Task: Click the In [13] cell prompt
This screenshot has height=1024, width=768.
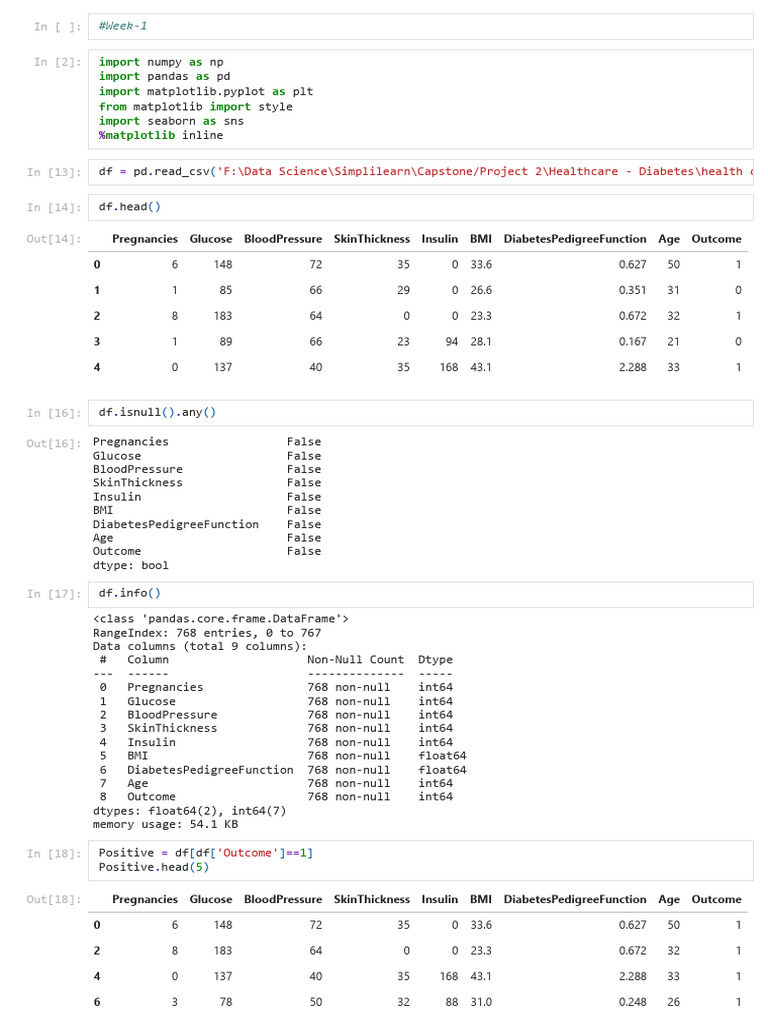Action: [55, 172]
